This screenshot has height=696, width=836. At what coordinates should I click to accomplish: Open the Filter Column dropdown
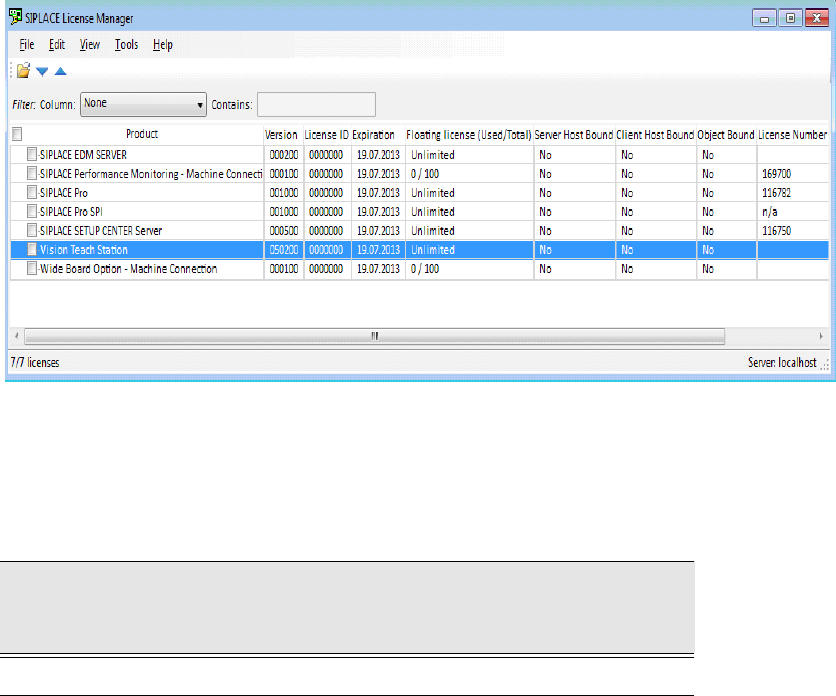[x=143, y=104]
